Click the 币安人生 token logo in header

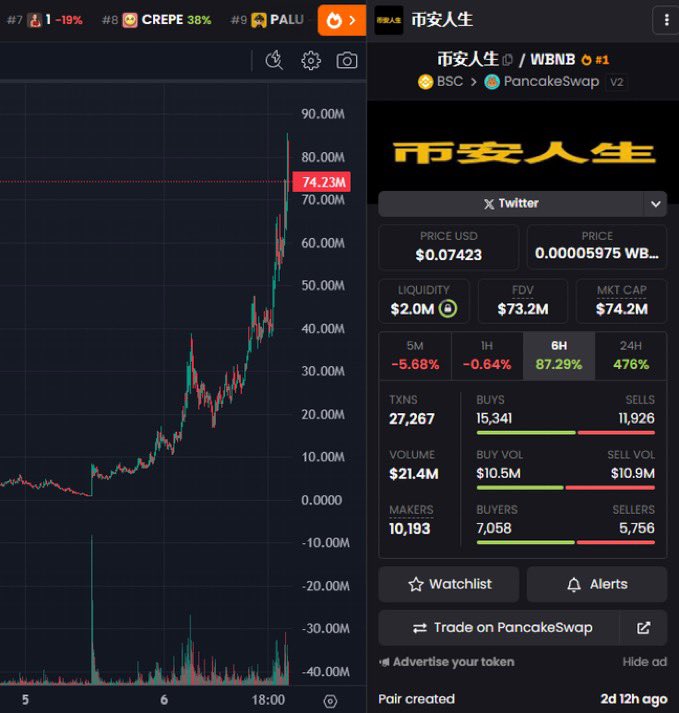point(388,20)
